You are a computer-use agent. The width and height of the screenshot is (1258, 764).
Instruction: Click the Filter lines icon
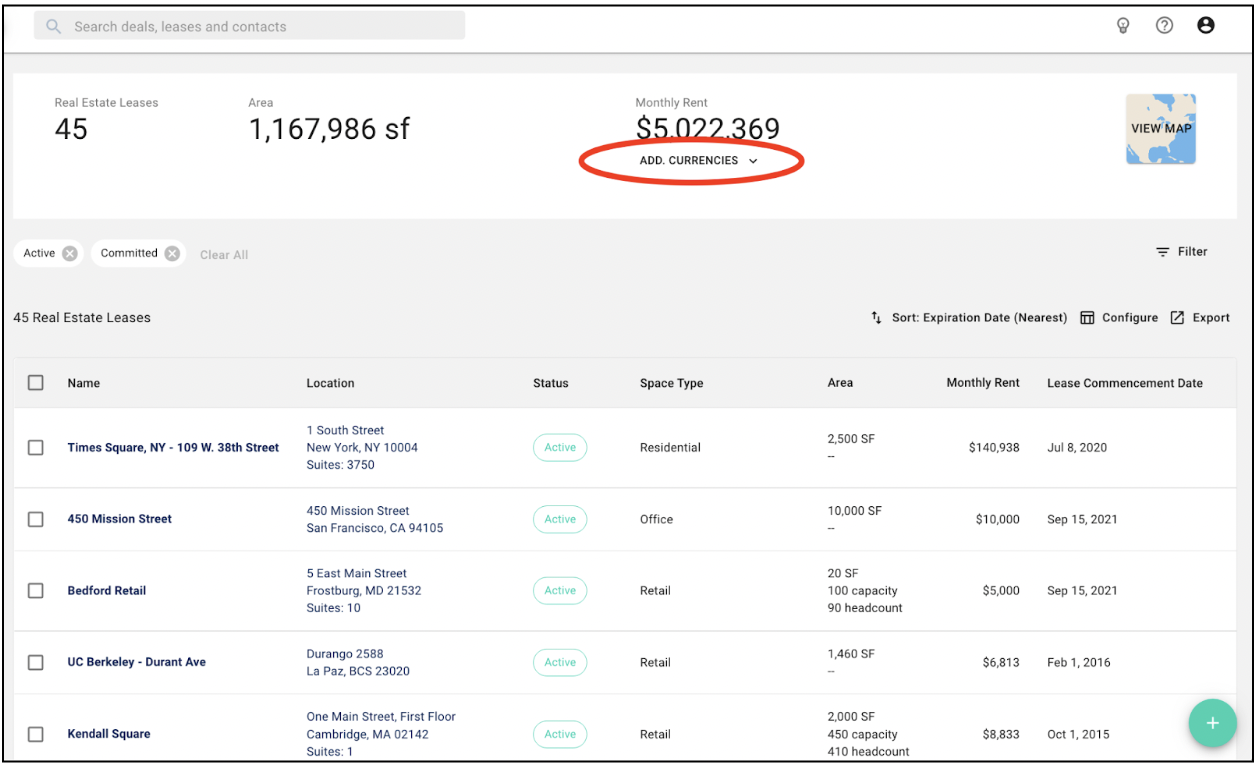[1163, 252]
